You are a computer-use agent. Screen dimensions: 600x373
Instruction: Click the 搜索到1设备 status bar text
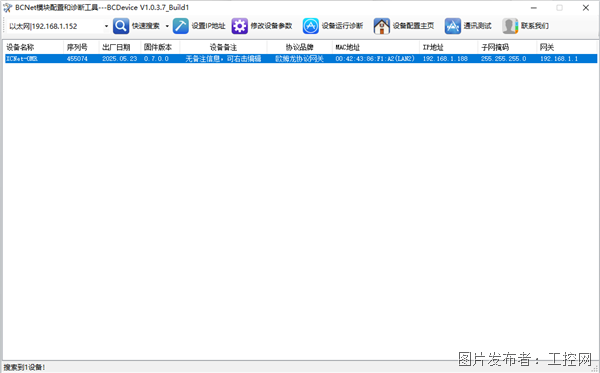click(x=24, y=367)
